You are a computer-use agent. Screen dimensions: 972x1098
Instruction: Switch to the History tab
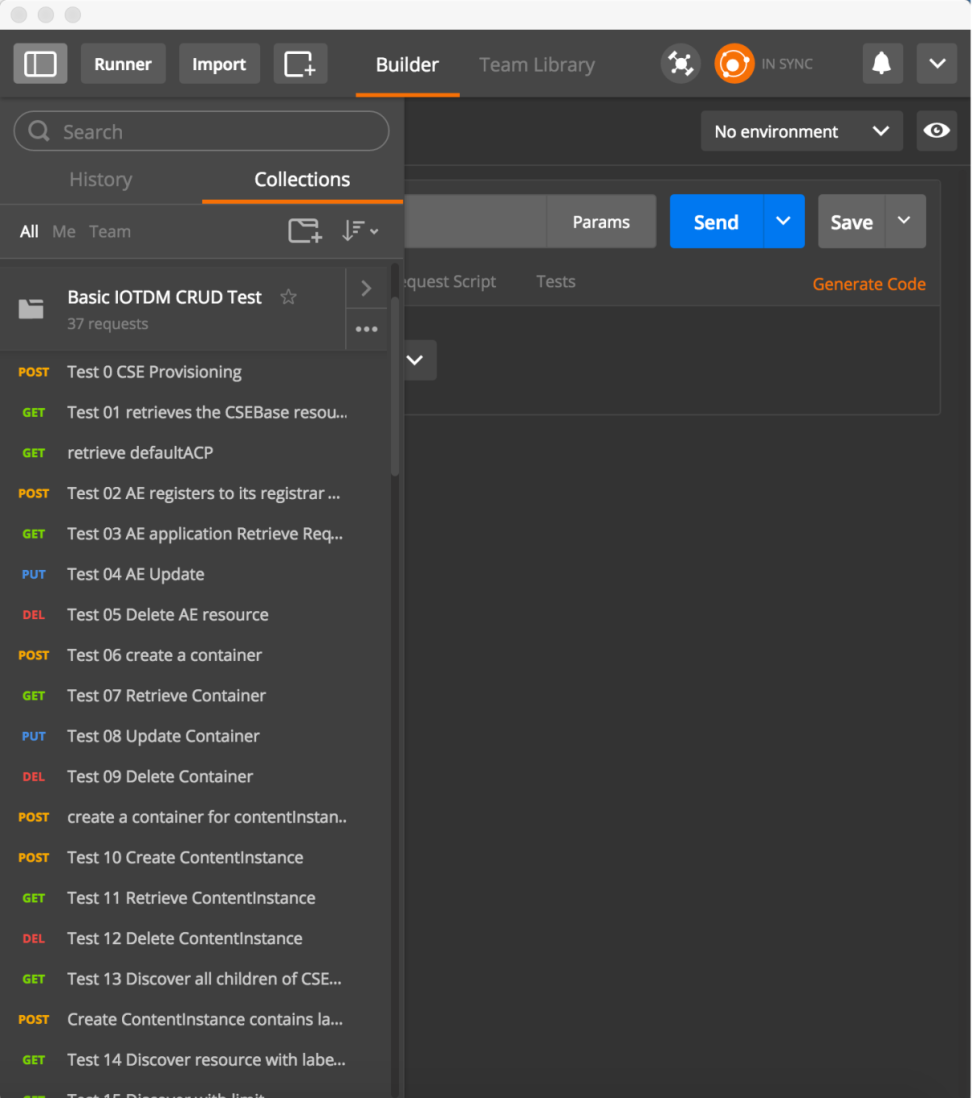(x=100, y=180)
